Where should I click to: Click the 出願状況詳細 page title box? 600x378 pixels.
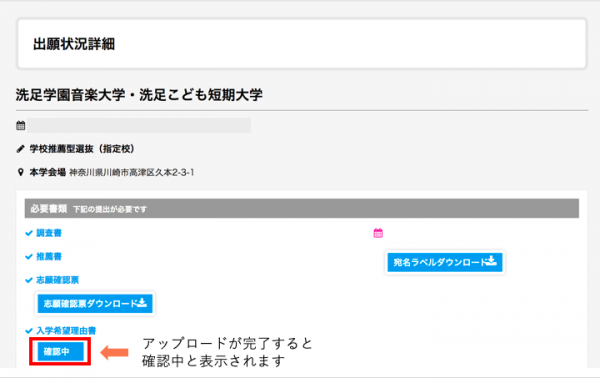(302, 44)
